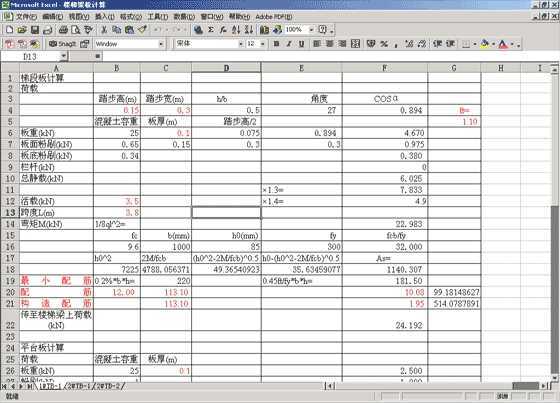
Task: Create a new workbook with New icon
Action: coord(10,30)
